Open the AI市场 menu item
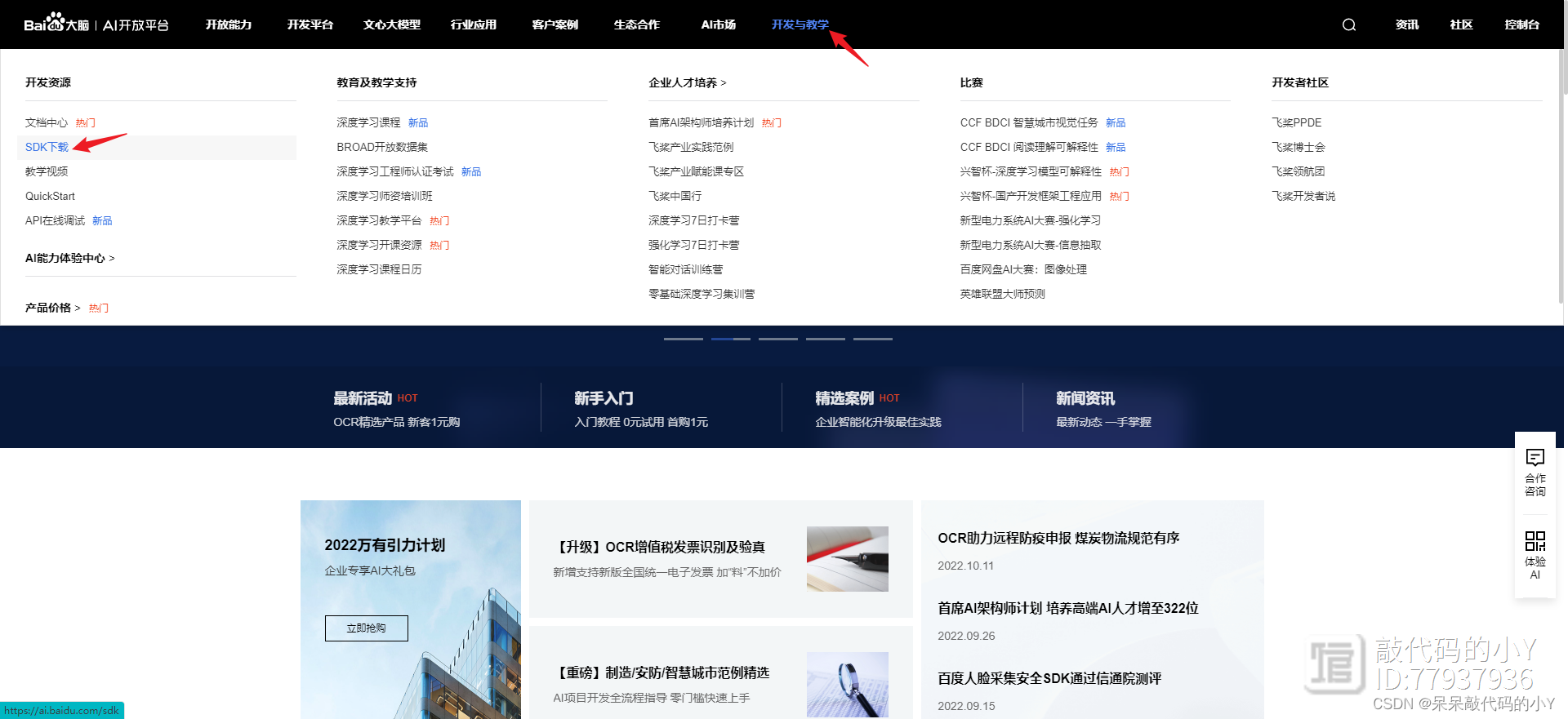Viewport: 1568px width, 719px height. [x=719, y=24]
